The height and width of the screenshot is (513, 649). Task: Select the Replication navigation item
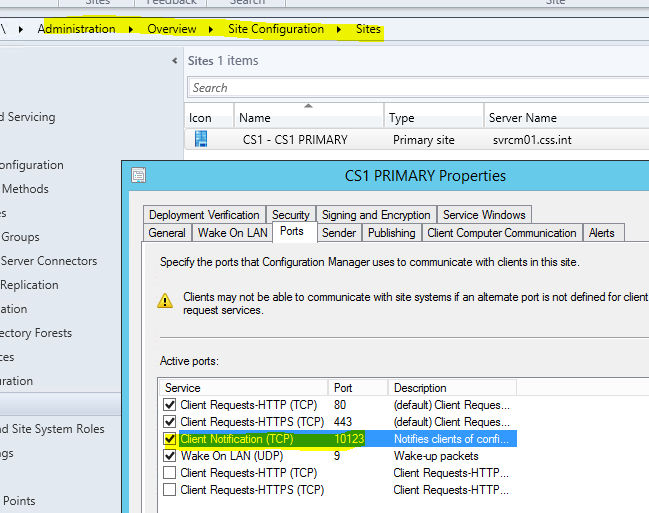coord(29,285)
